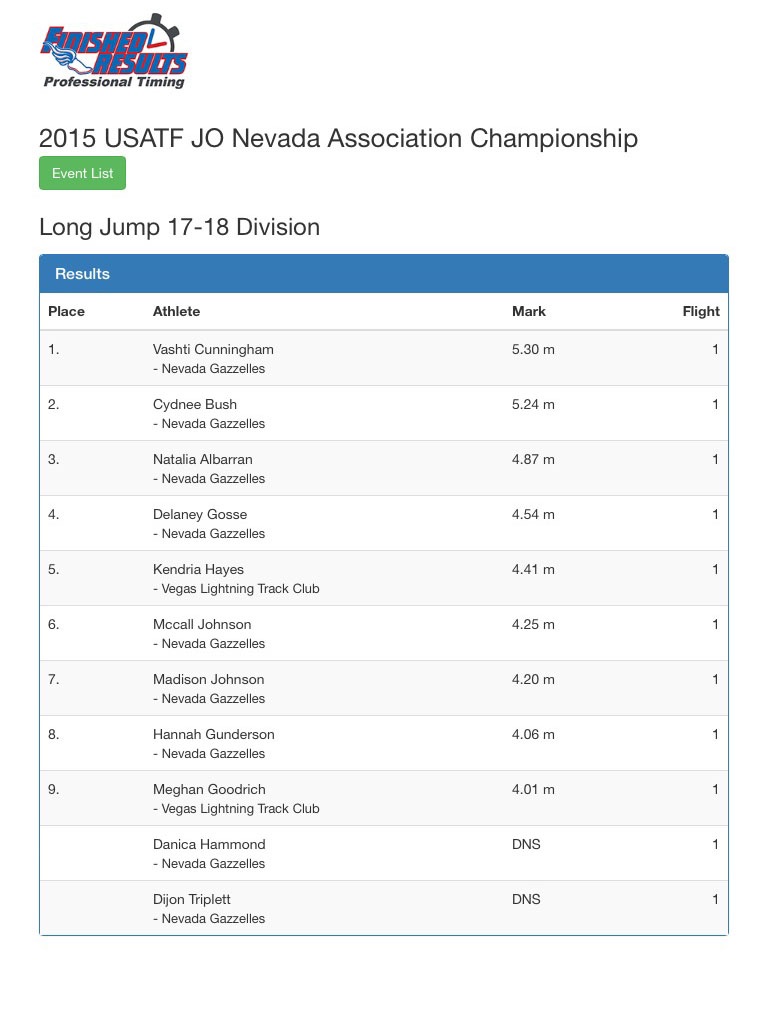
Task: Select Hannah Gunderson entry
Action: (213, 735)
